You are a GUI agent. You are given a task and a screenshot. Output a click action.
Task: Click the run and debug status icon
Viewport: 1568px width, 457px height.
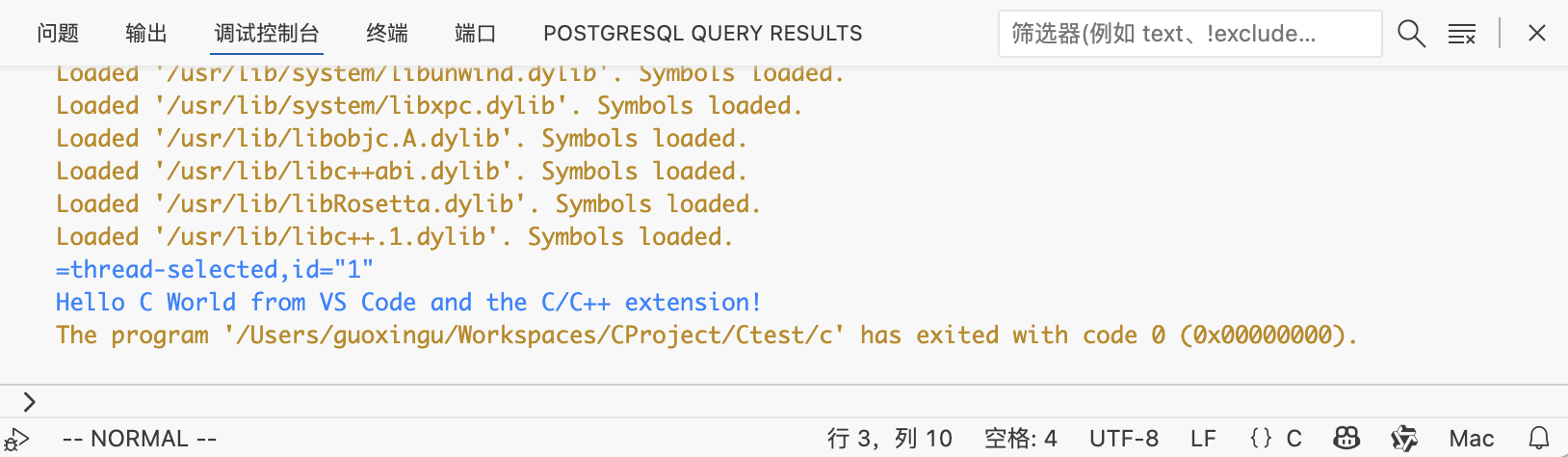coord(16,441)
